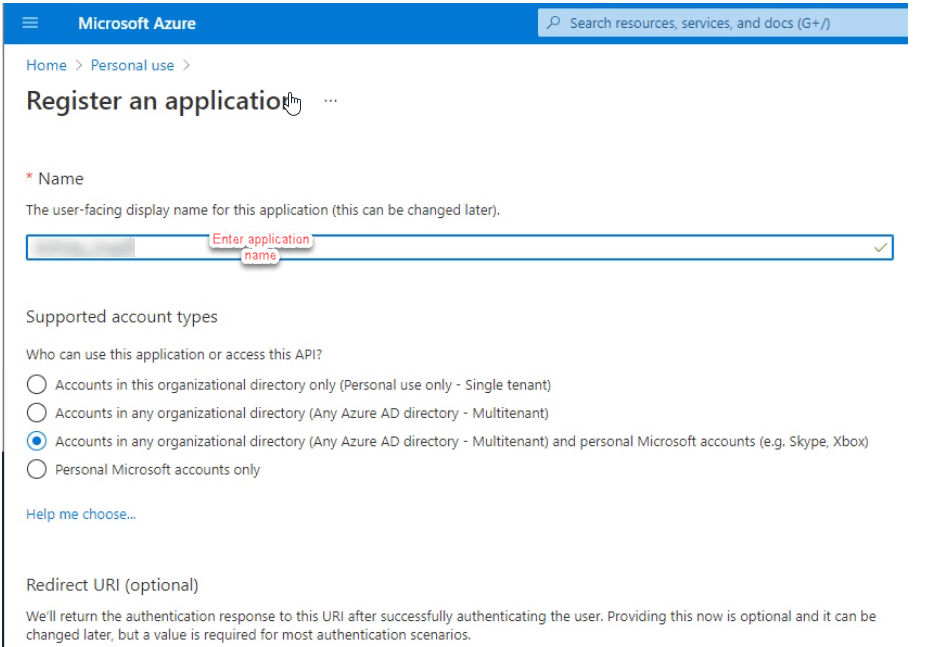Navigate to Personal use breadcrumb

[132, 66]
